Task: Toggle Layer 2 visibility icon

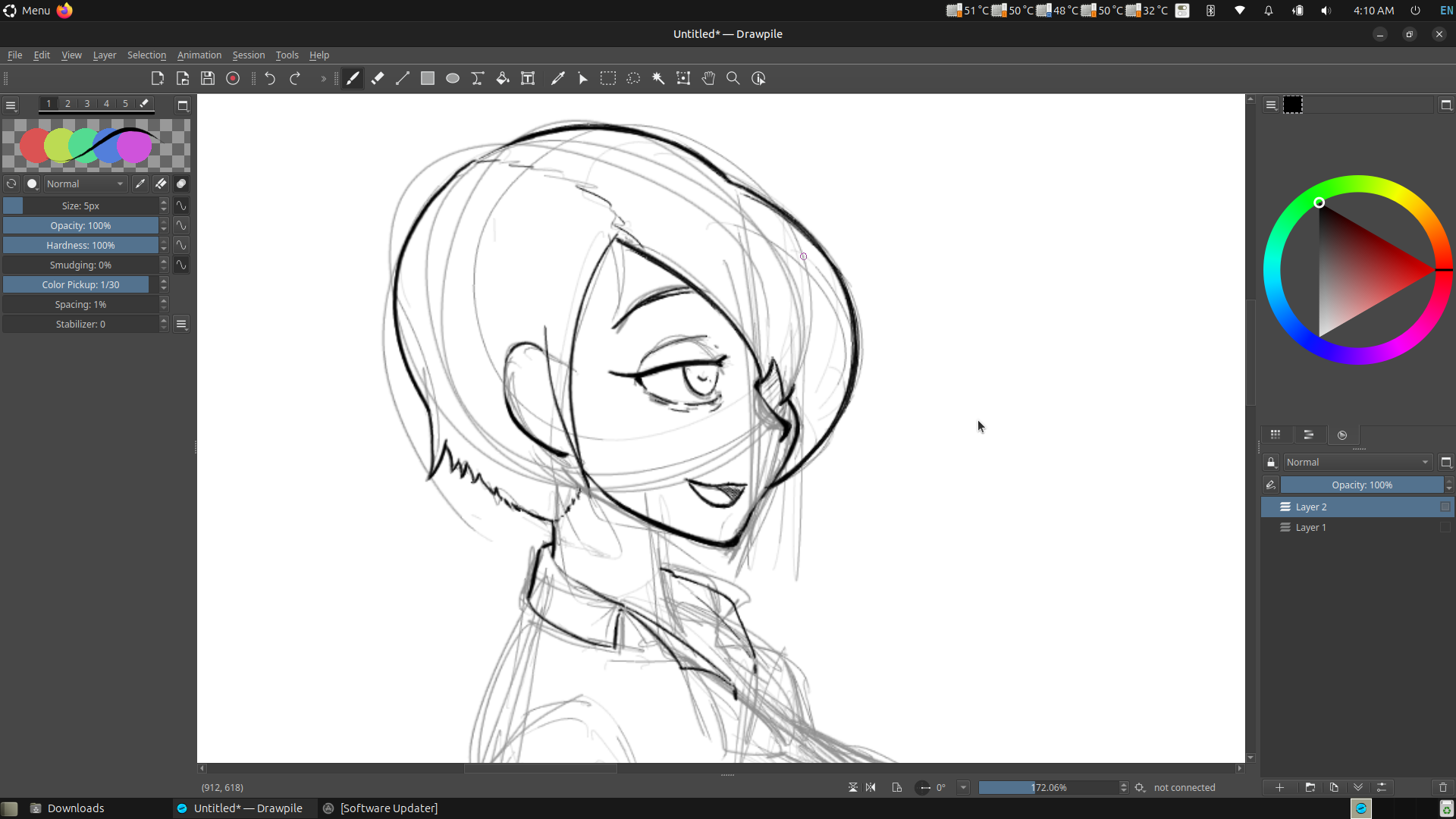Action: [1285, 507]
